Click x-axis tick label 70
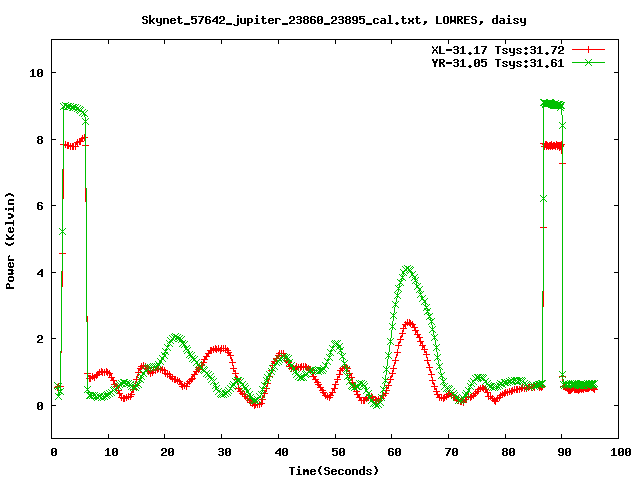The width and height of the screenshot is (640, 480). [x=451, y=452]
